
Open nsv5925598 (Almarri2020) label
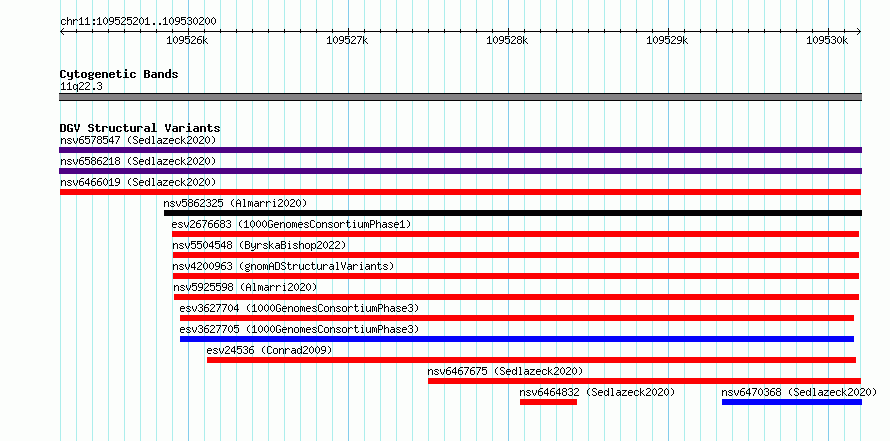click(245, 287)
